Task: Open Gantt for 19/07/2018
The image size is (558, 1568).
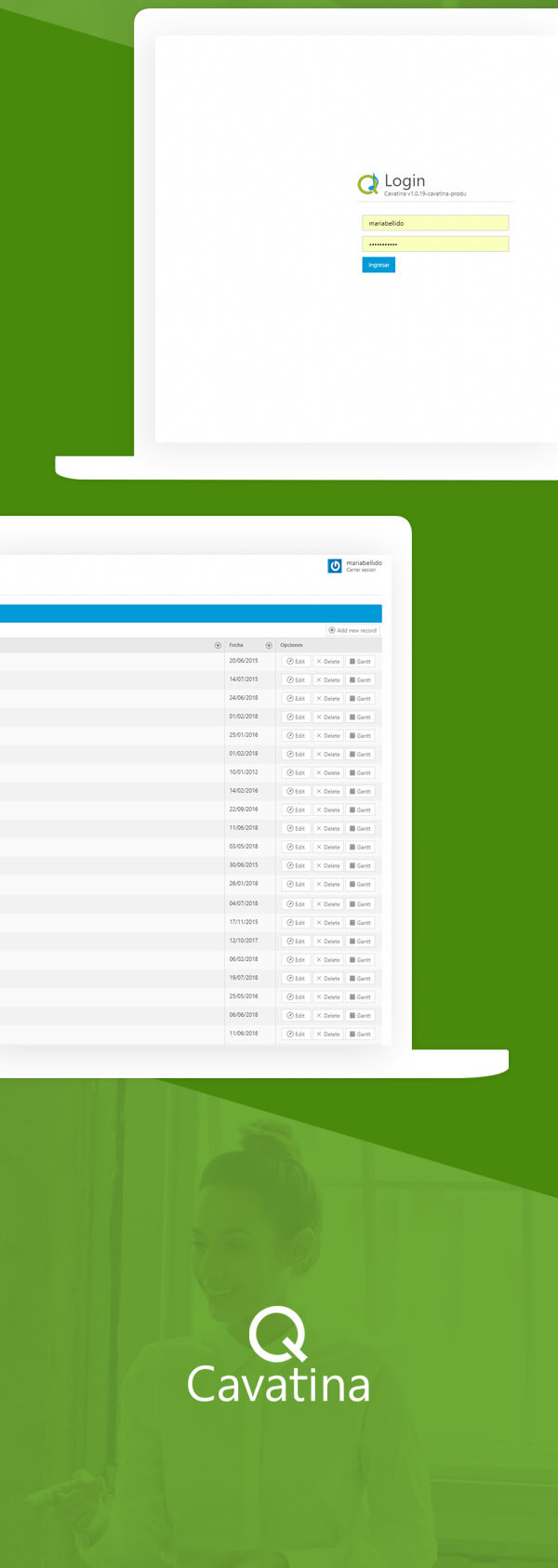Action: pyautogui.click(x=361, y=979)
